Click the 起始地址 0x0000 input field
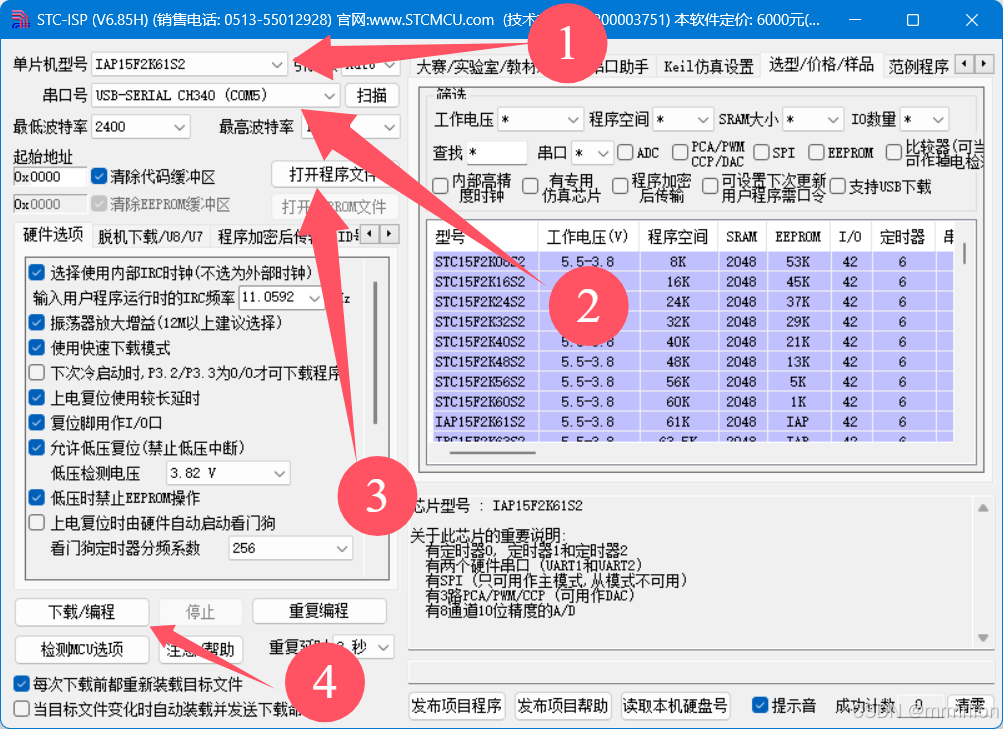 tap(49, 177)
